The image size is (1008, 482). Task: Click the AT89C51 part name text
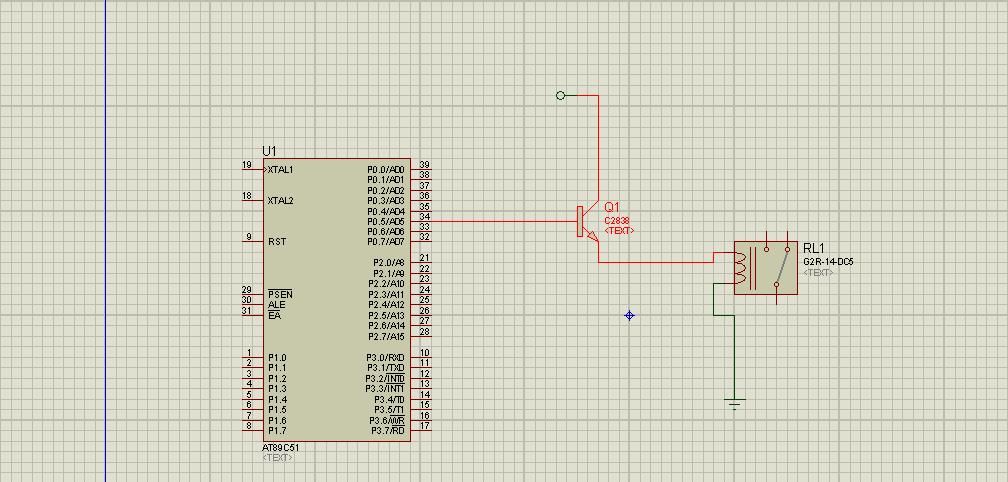[x=281, y=448]
